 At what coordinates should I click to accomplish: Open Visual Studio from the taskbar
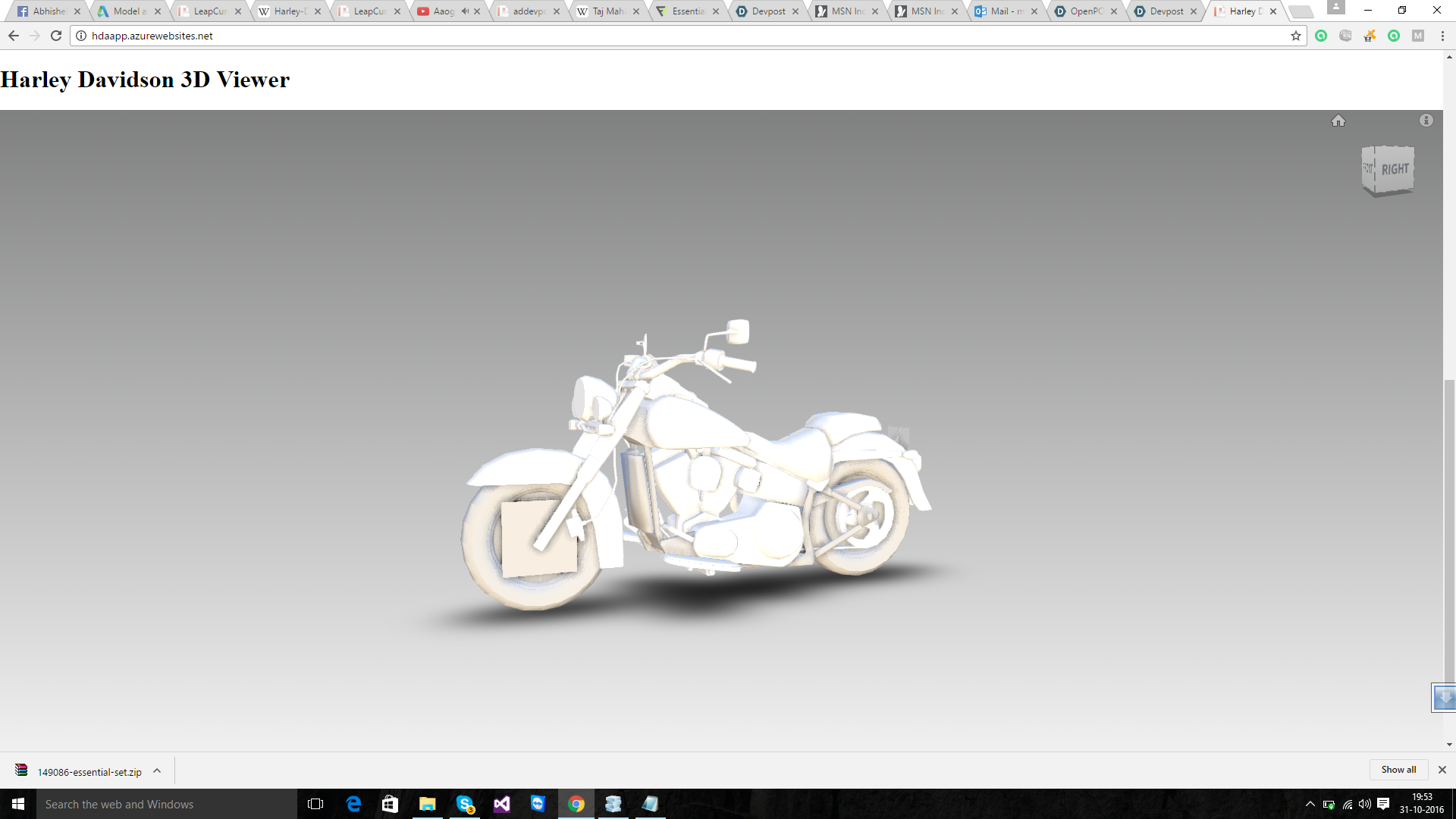click(502, 804)
